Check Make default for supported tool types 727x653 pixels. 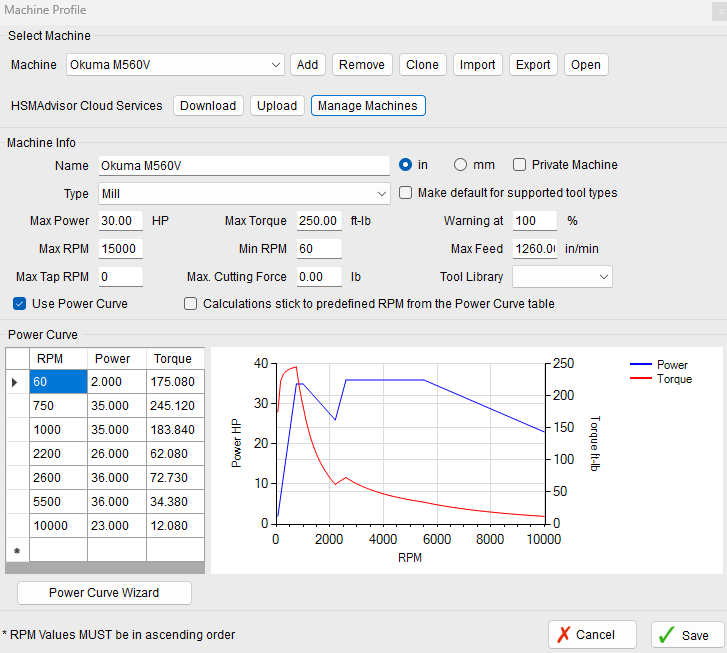pyautogui.click(x=405, y=192)
